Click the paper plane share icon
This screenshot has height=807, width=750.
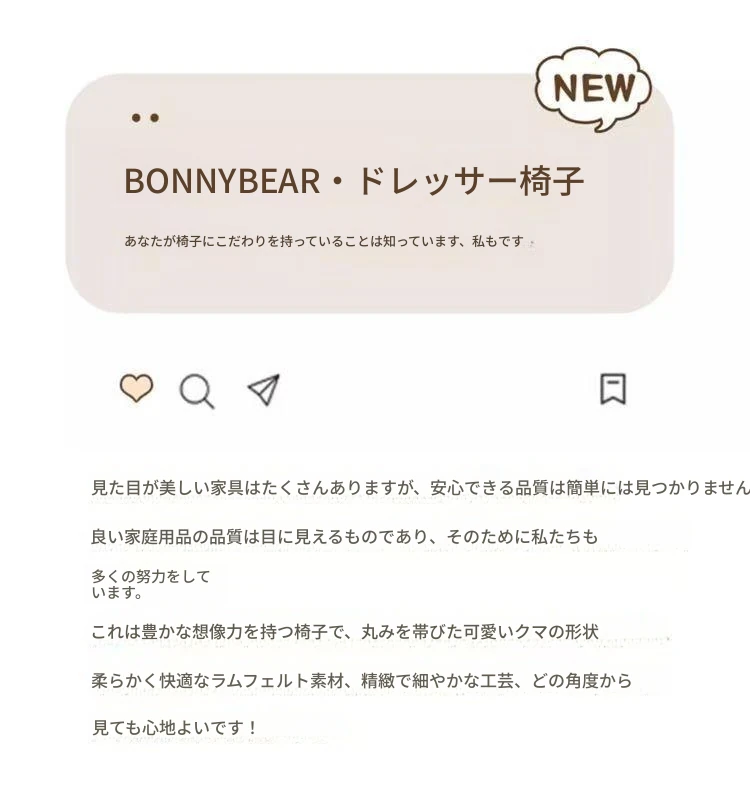(264, 390)
